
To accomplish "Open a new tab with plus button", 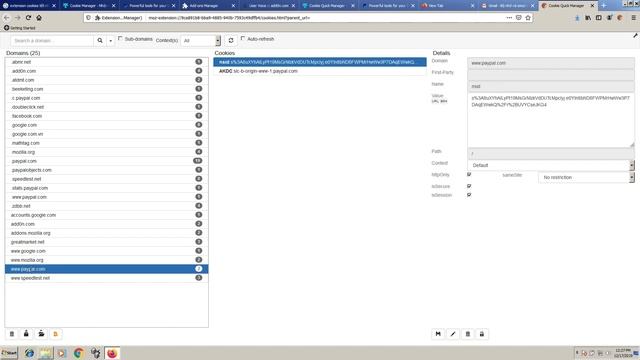I will [604, 6].
